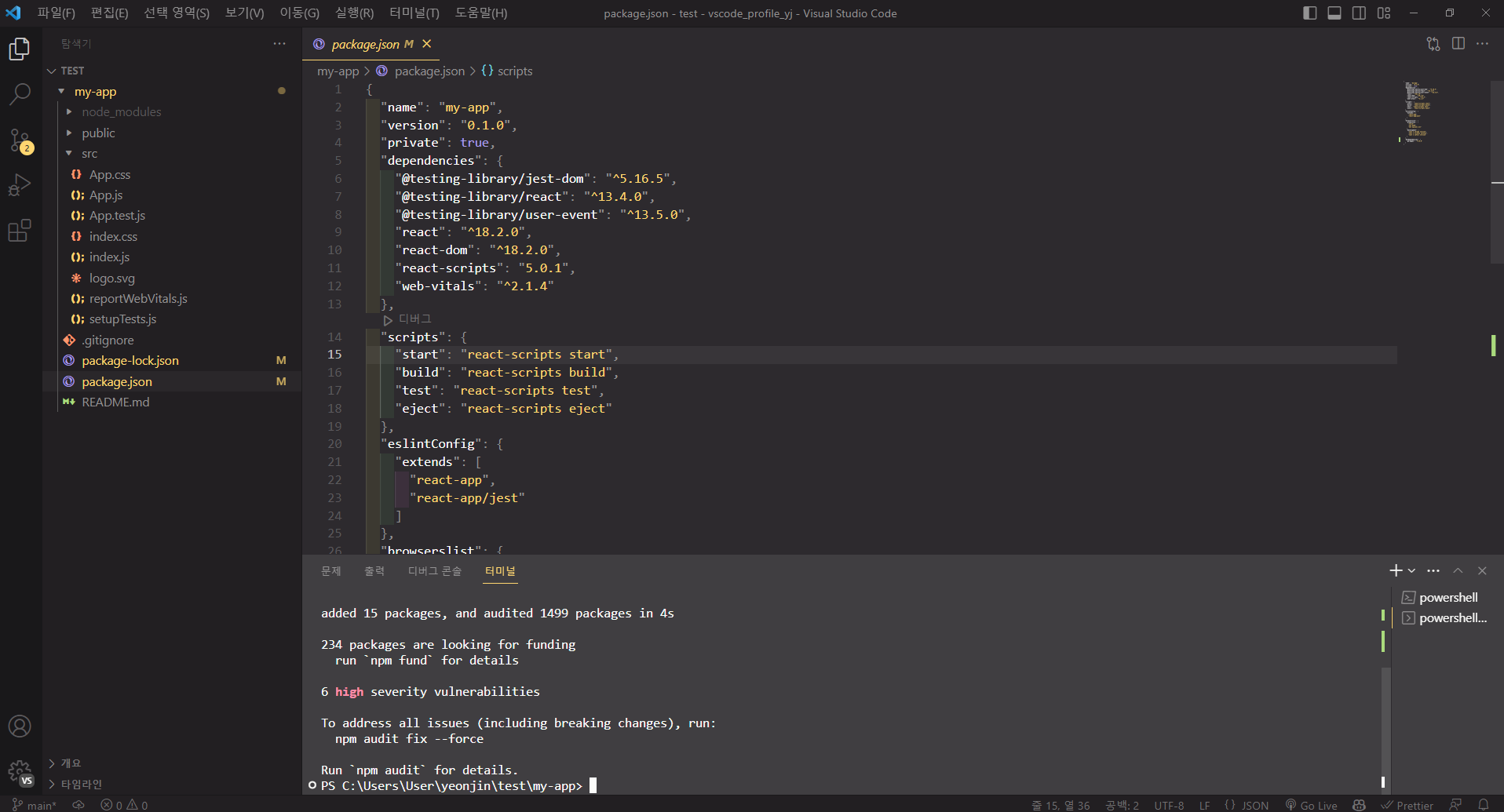Toggle bottom panel layout button

1334,13
